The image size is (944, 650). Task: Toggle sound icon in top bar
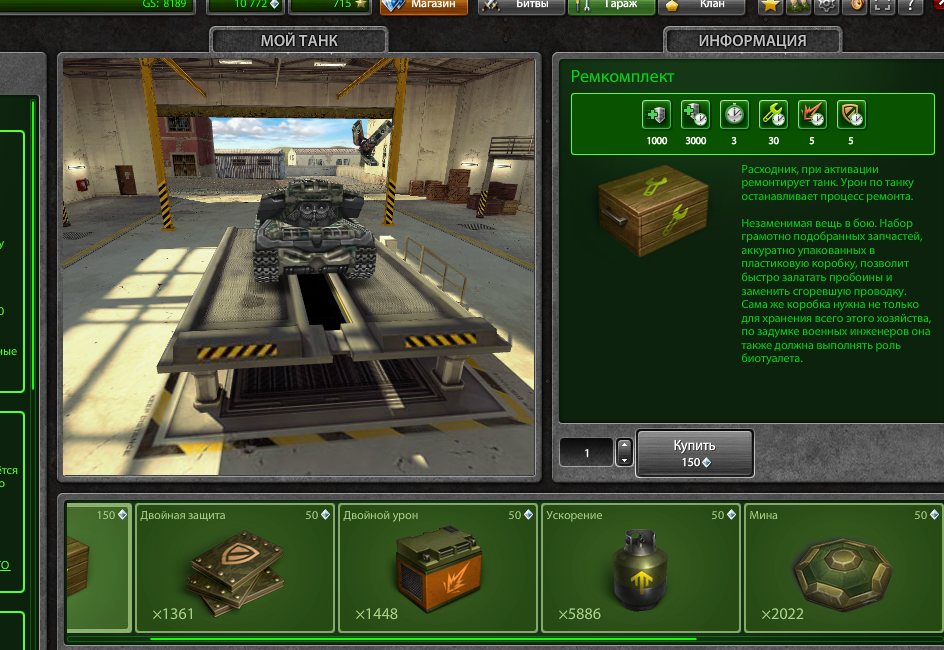(855, 6)
